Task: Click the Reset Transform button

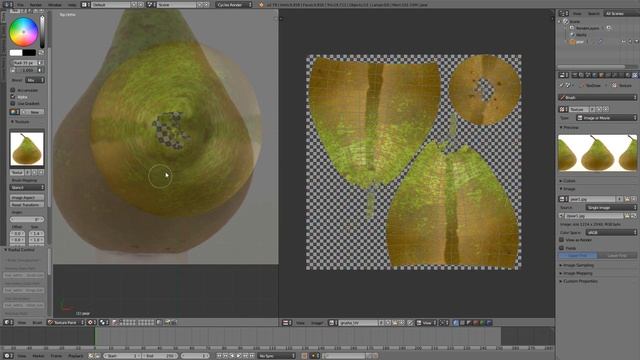Action: click(x=27, y=204)
